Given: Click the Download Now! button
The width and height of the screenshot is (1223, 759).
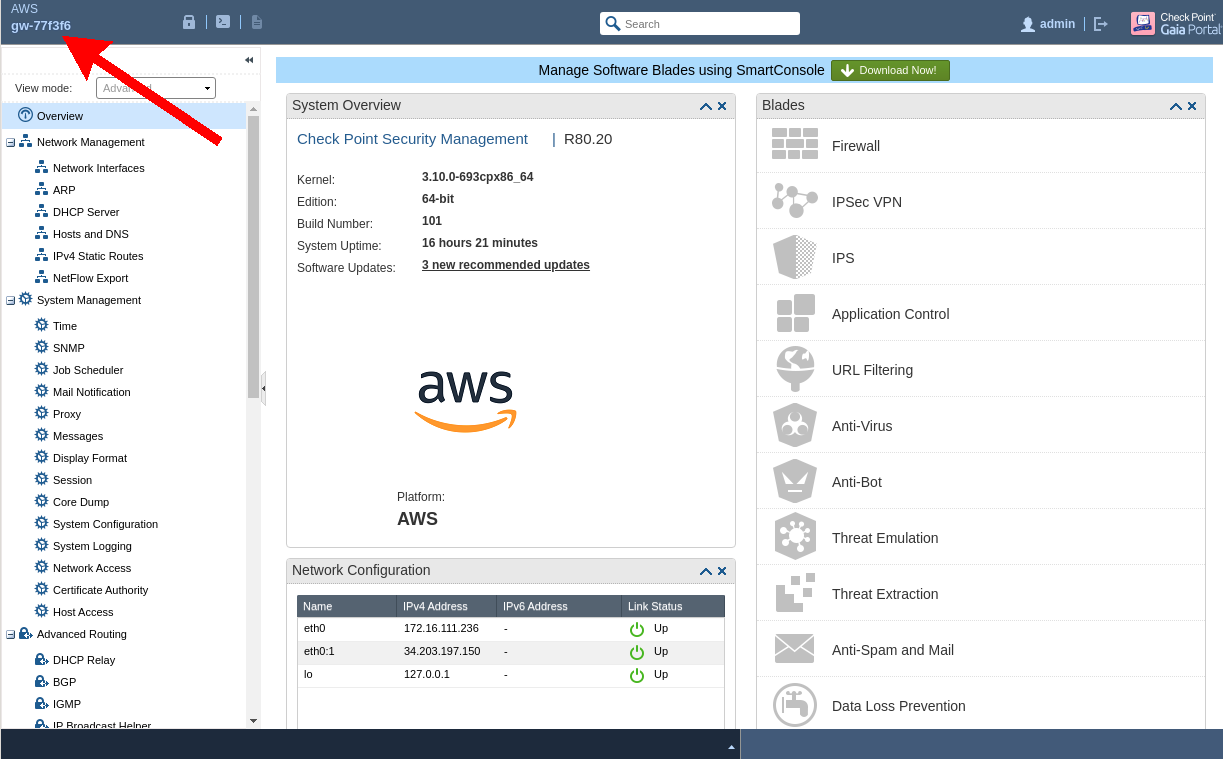Looking at the screenshot, I should [890, 70].
